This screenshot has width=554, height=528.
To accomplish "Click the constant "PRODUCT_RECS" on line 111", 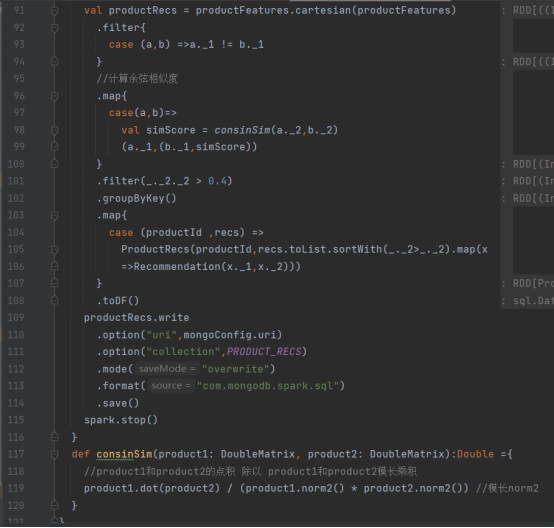I will [x=264, y=352].
